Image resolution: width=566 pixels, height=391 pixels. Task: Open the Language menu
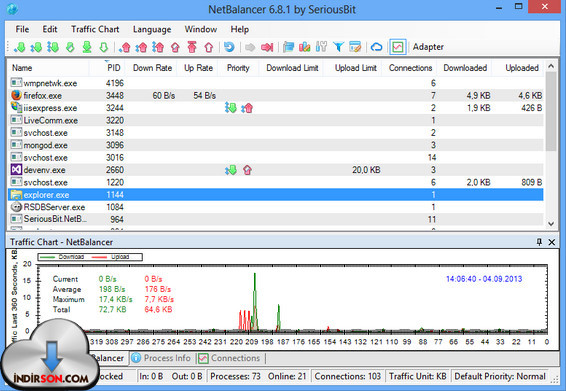(152, 29)
